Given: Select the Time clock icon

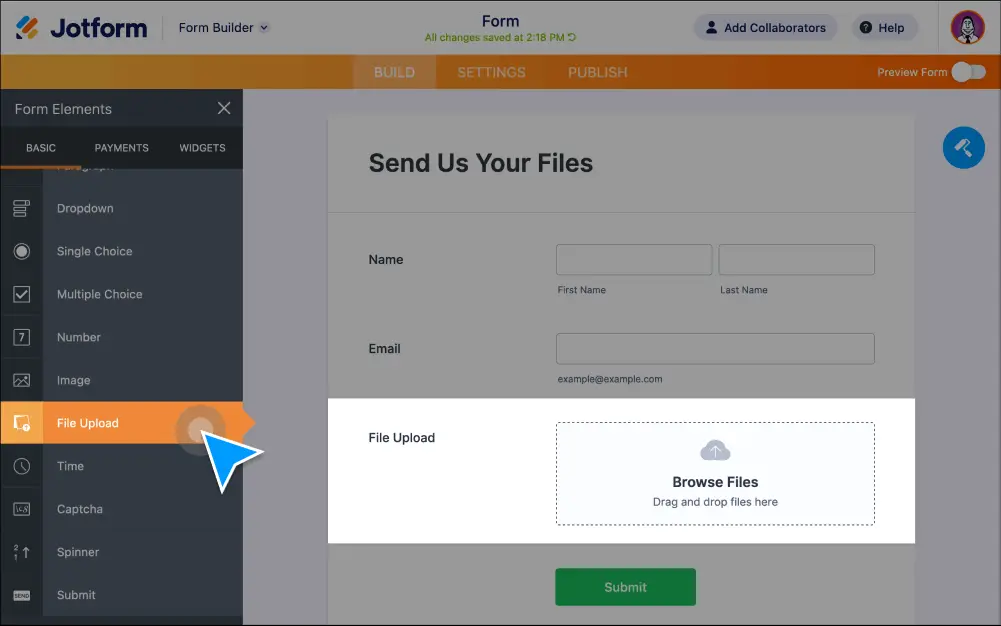Looking at the screenshot, I should 21,466.
